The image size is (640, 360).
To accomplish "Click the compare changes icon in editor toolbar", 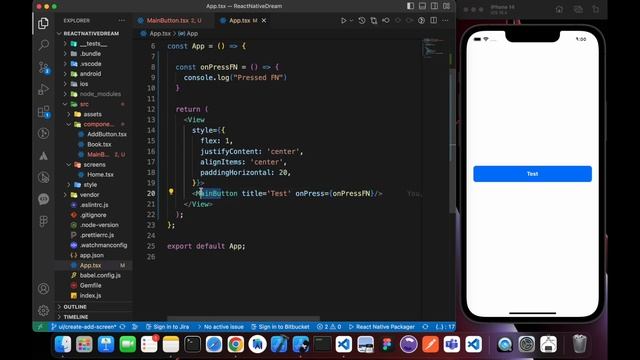I will pos(373,20).
